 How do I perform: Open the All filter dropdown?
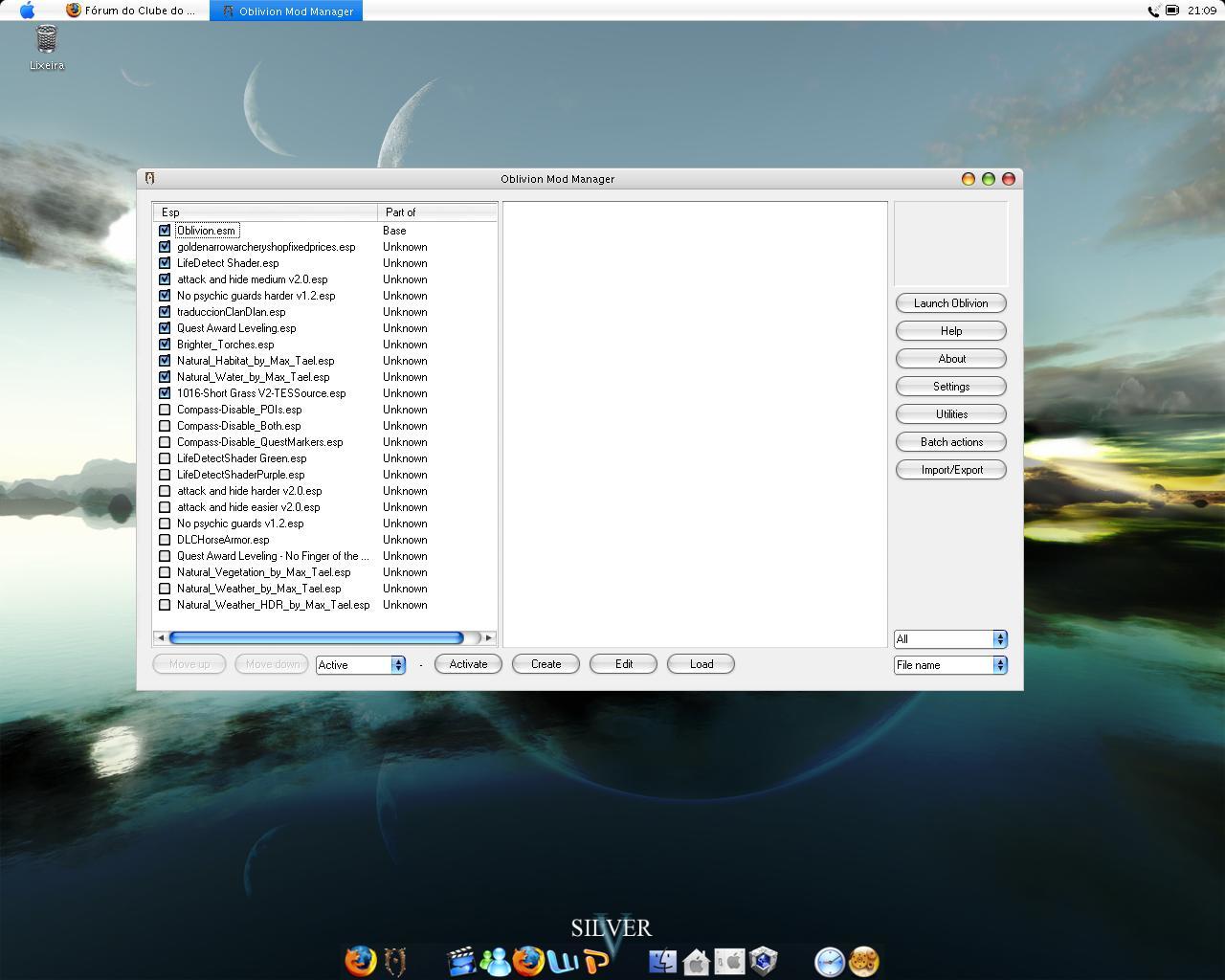tap(950, 638)
